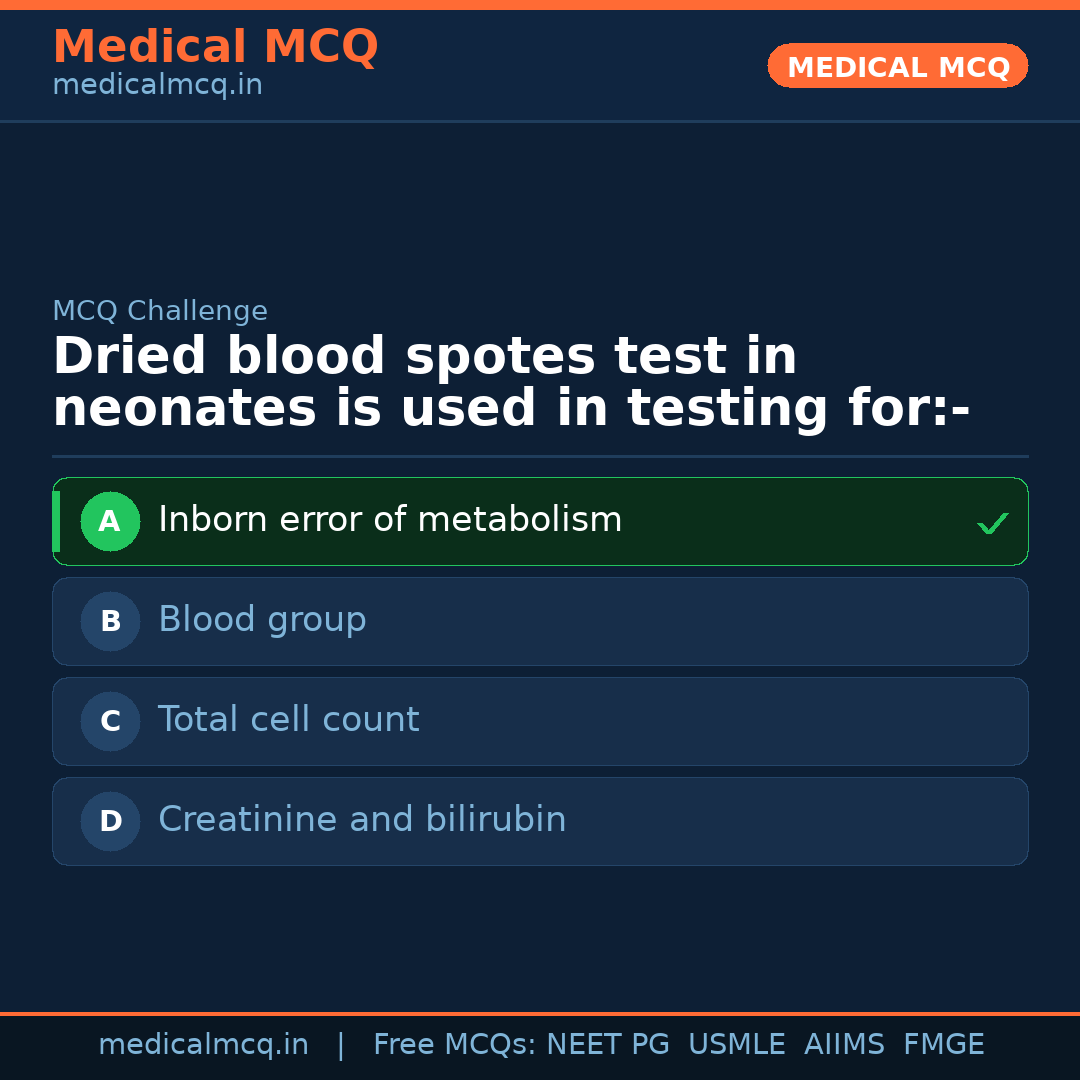Click the Dried blood spotes question heading

(x=510, y=383)
